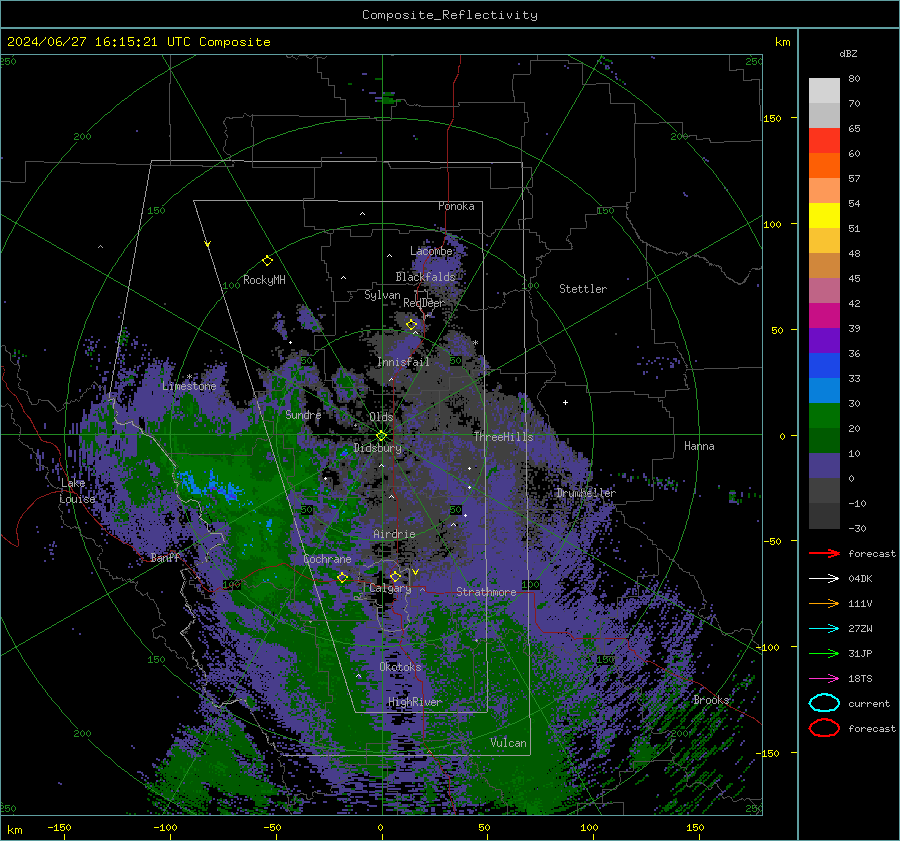Click the 100 tick on the right axis

[x=772, y=224]
